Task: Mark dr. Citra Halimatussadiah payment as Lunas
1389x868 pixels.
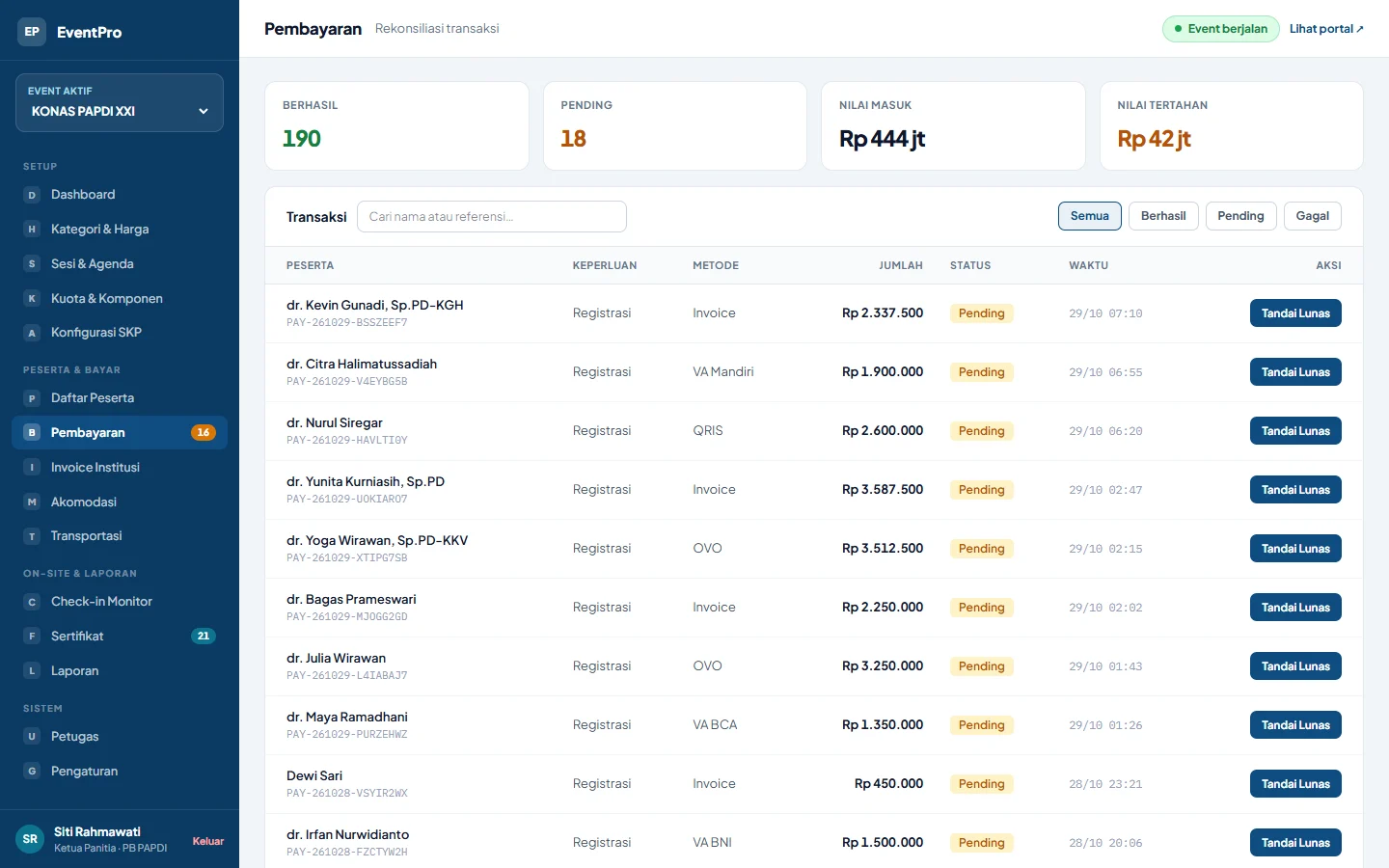Action: click(1295, 372)
